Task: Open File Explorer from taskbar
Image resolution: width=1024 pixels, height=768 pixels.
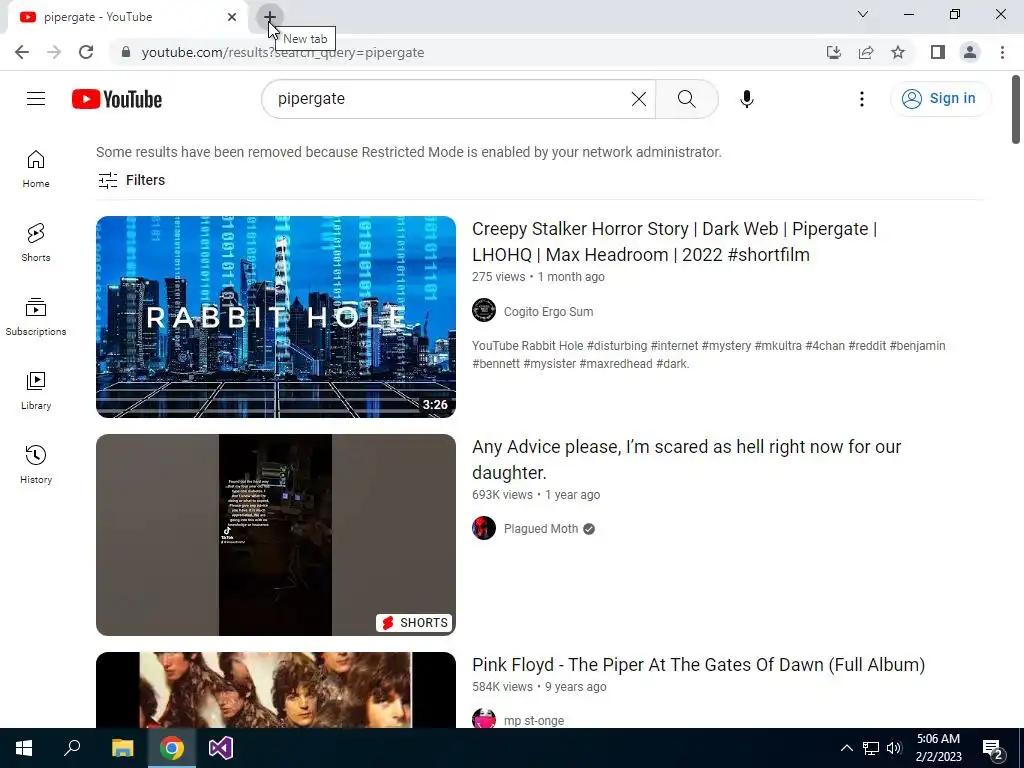Action: tap(122, 748)
